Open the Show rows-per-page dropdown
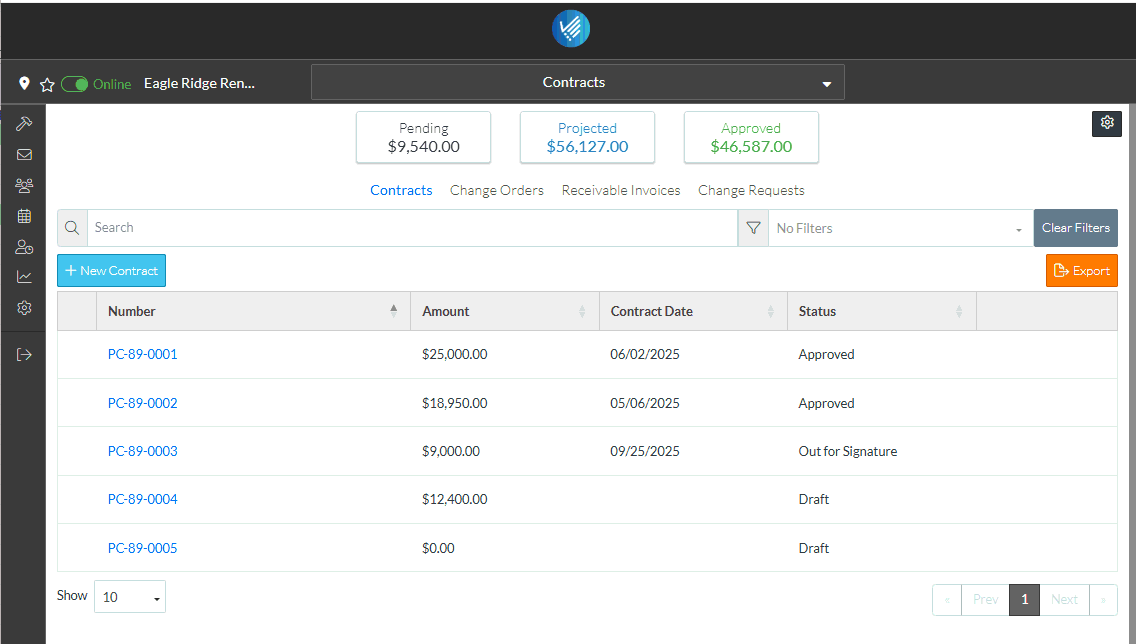This screenshot has width=1136, height=644. click(x=129, y=597)
